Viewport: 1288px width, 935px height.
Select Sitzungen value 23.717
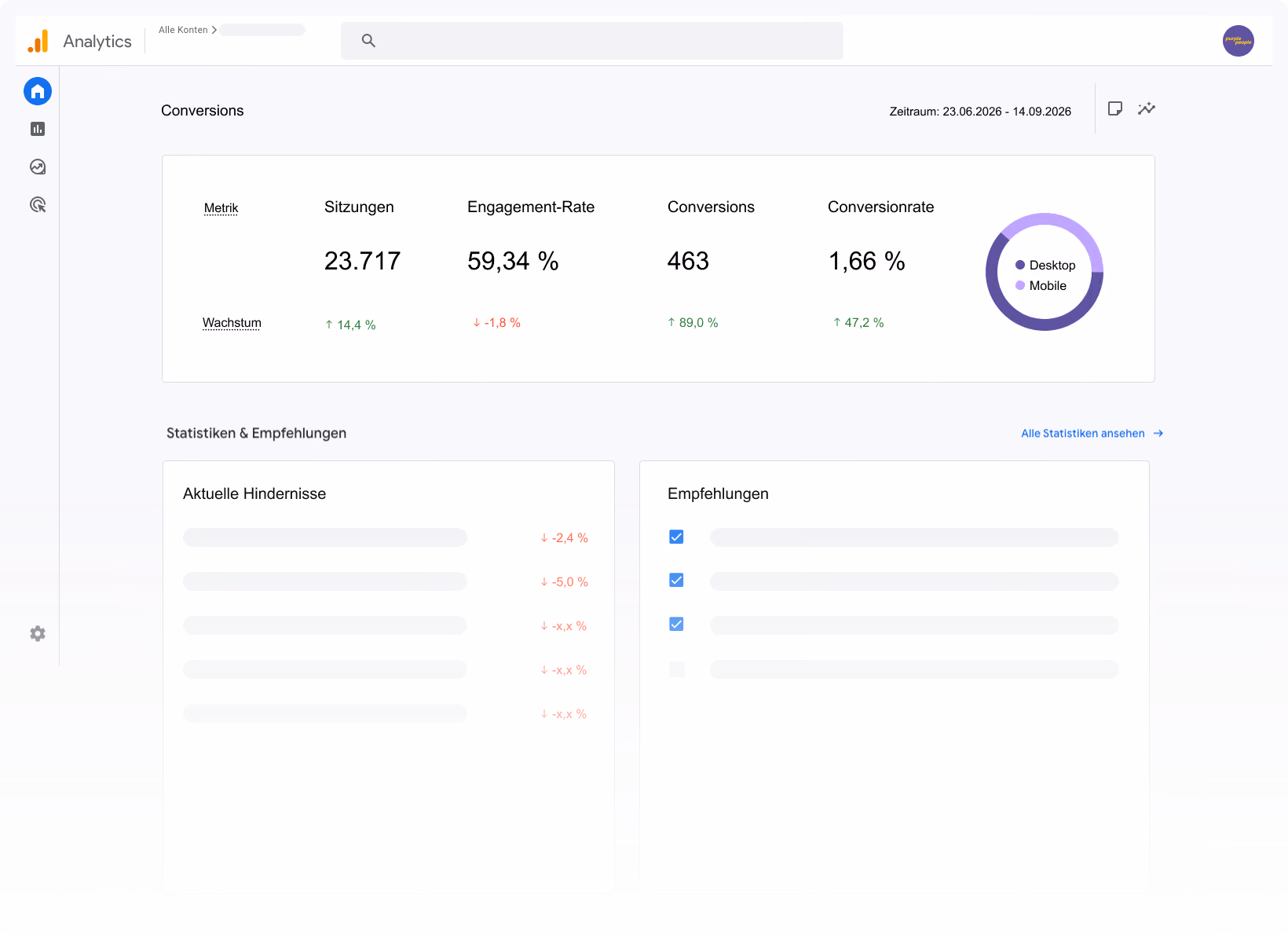point(363,261)
